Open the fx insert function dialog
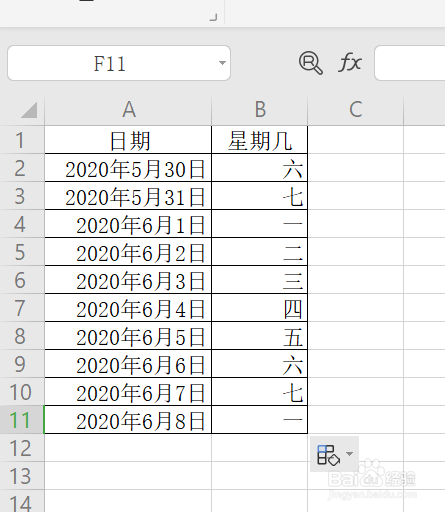Image resolution: width=445 pixels, height=512 pixels. (350, 62)
